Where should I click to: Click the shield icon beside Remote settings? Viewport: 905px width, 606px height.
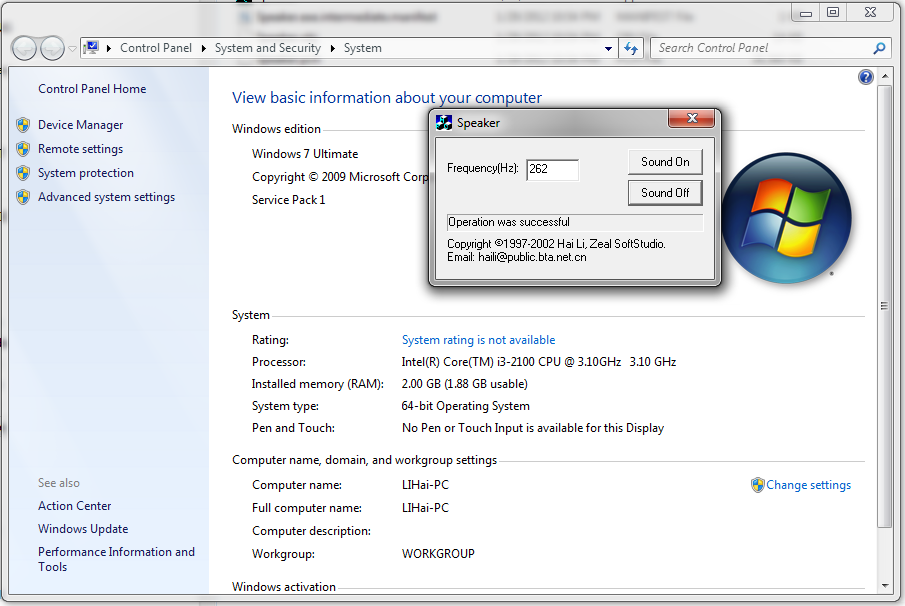tap(23, 149)
